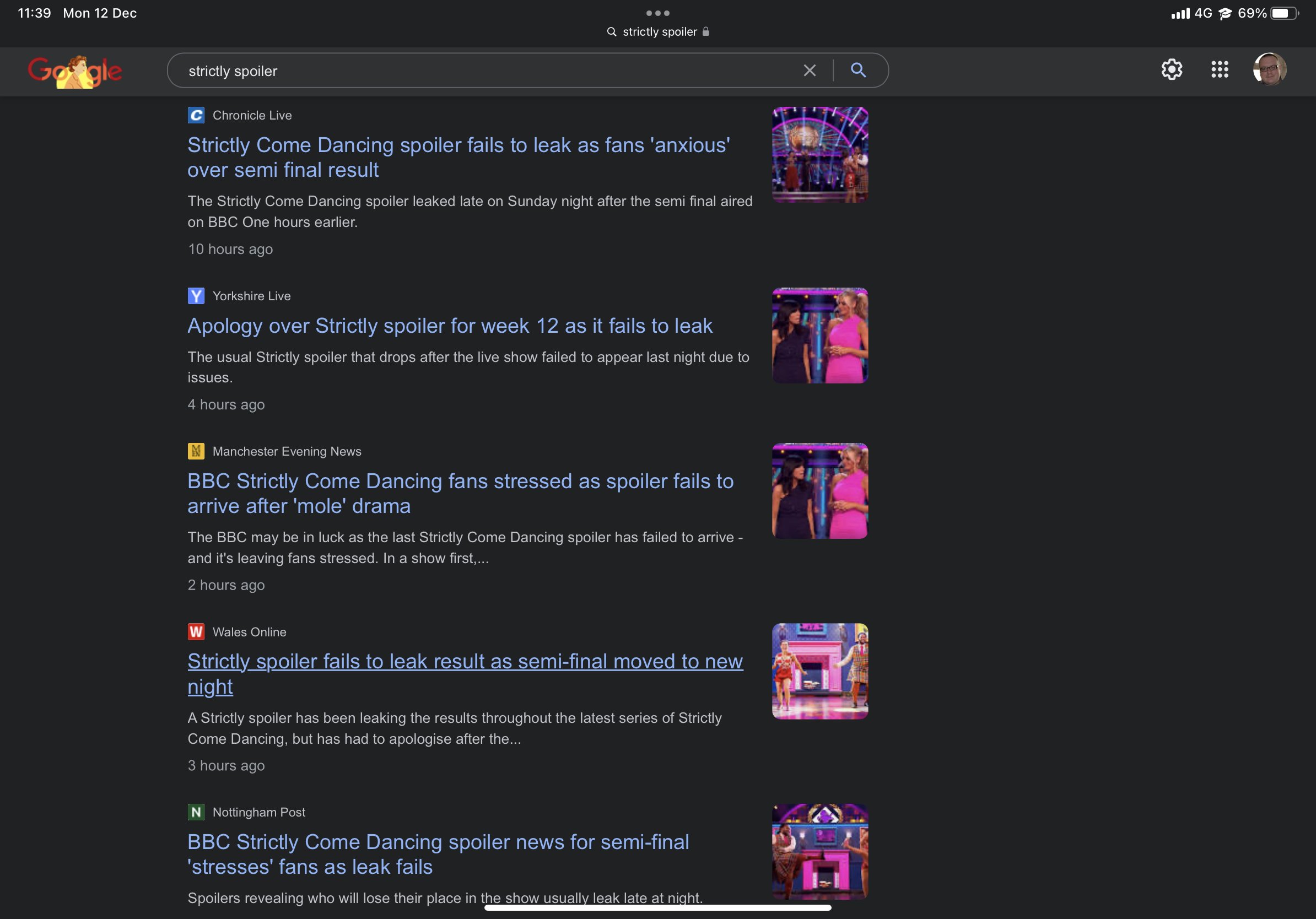Click the Nottingham Post favicon
This screenshot has width=1316, height=919.
click(196, 812)
